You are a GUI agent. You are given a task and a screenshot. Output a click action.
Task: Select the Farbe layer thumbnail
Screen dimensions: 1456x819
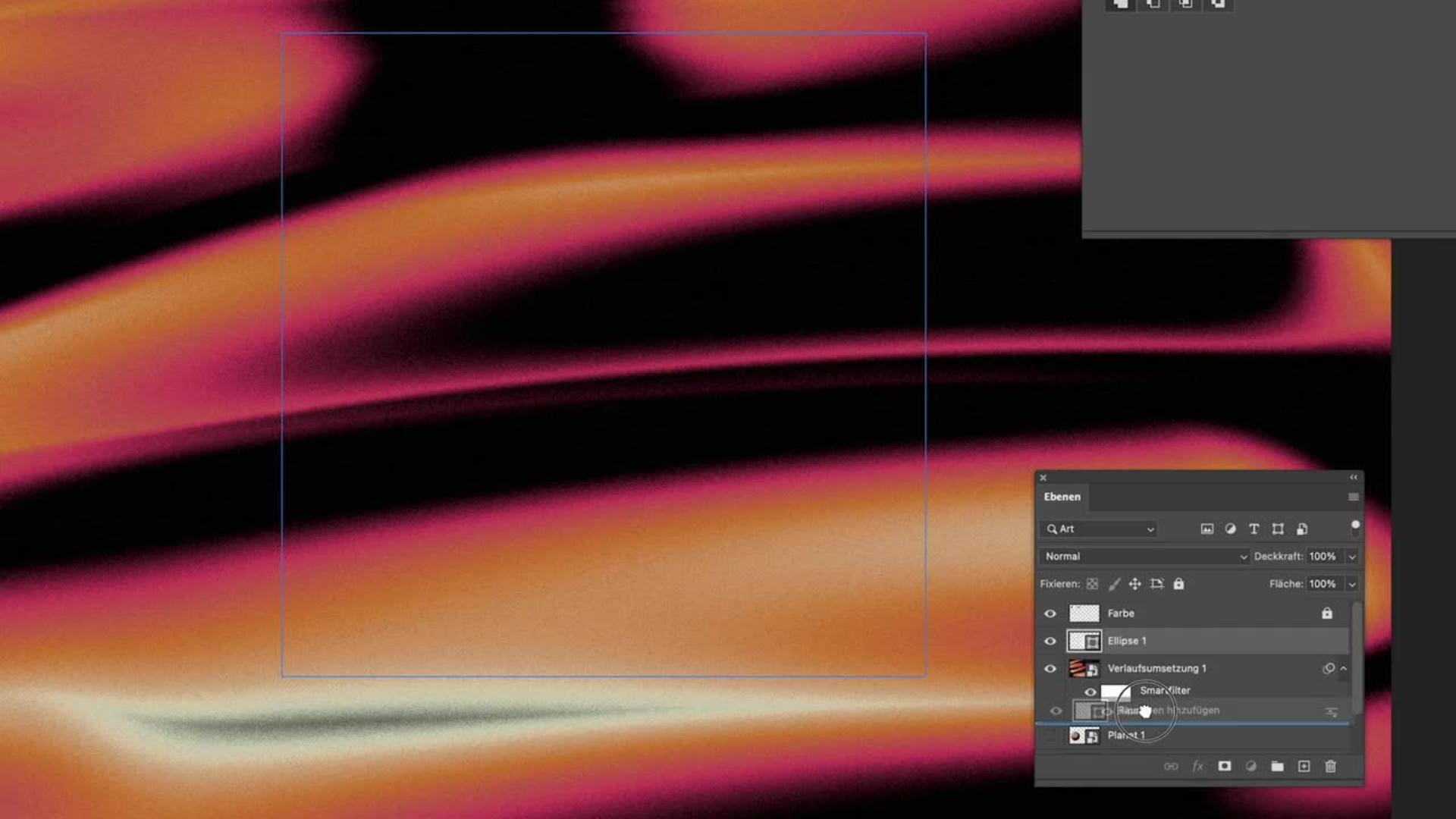point(1084,613)
